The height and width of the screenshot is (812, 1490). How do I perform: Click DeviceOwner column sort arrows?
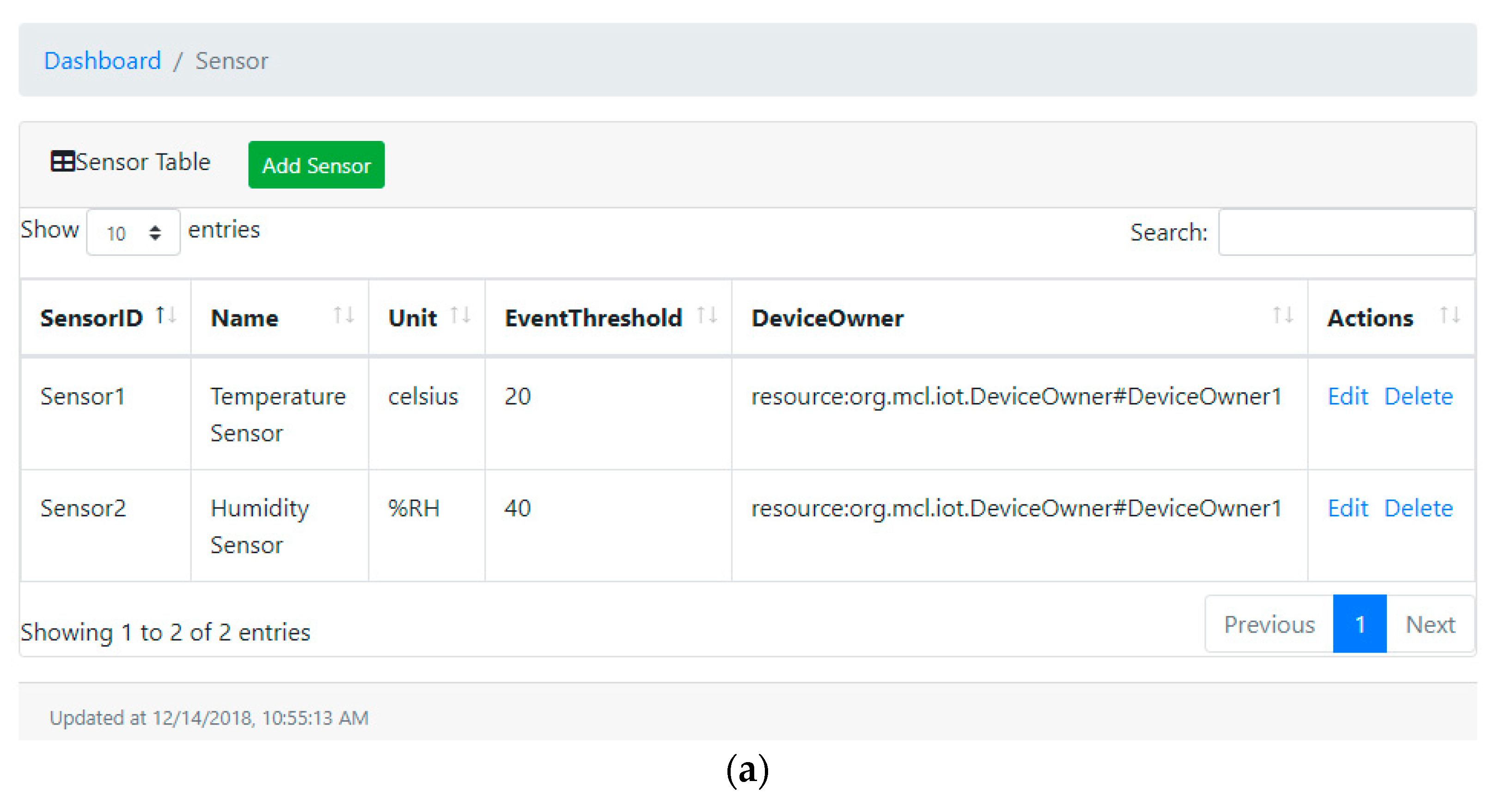[x=1282, y=316]
